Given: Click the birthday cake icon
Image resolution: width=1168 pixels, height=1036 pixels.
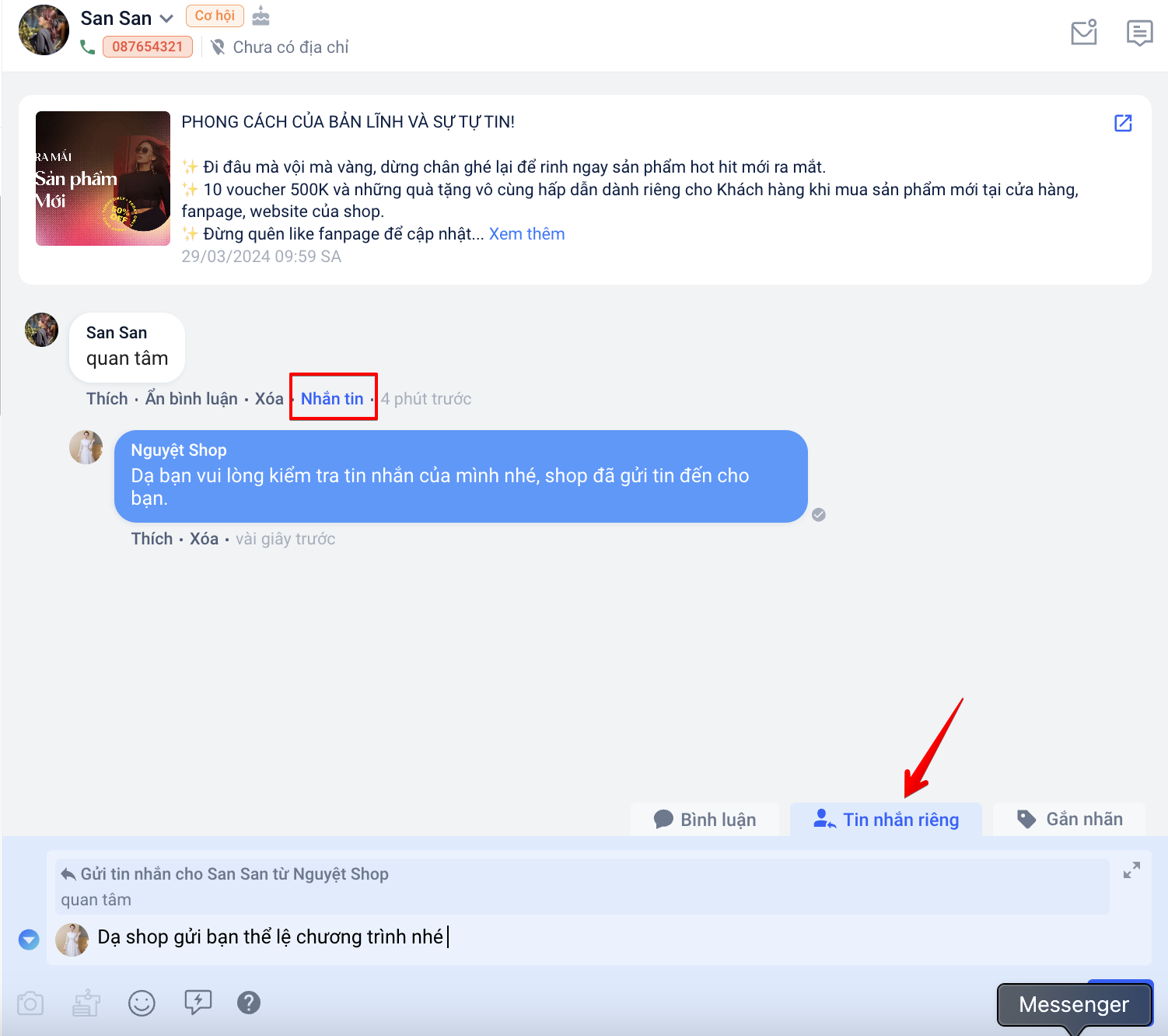Looking at the screenshot, I should (x=261, y=16).
